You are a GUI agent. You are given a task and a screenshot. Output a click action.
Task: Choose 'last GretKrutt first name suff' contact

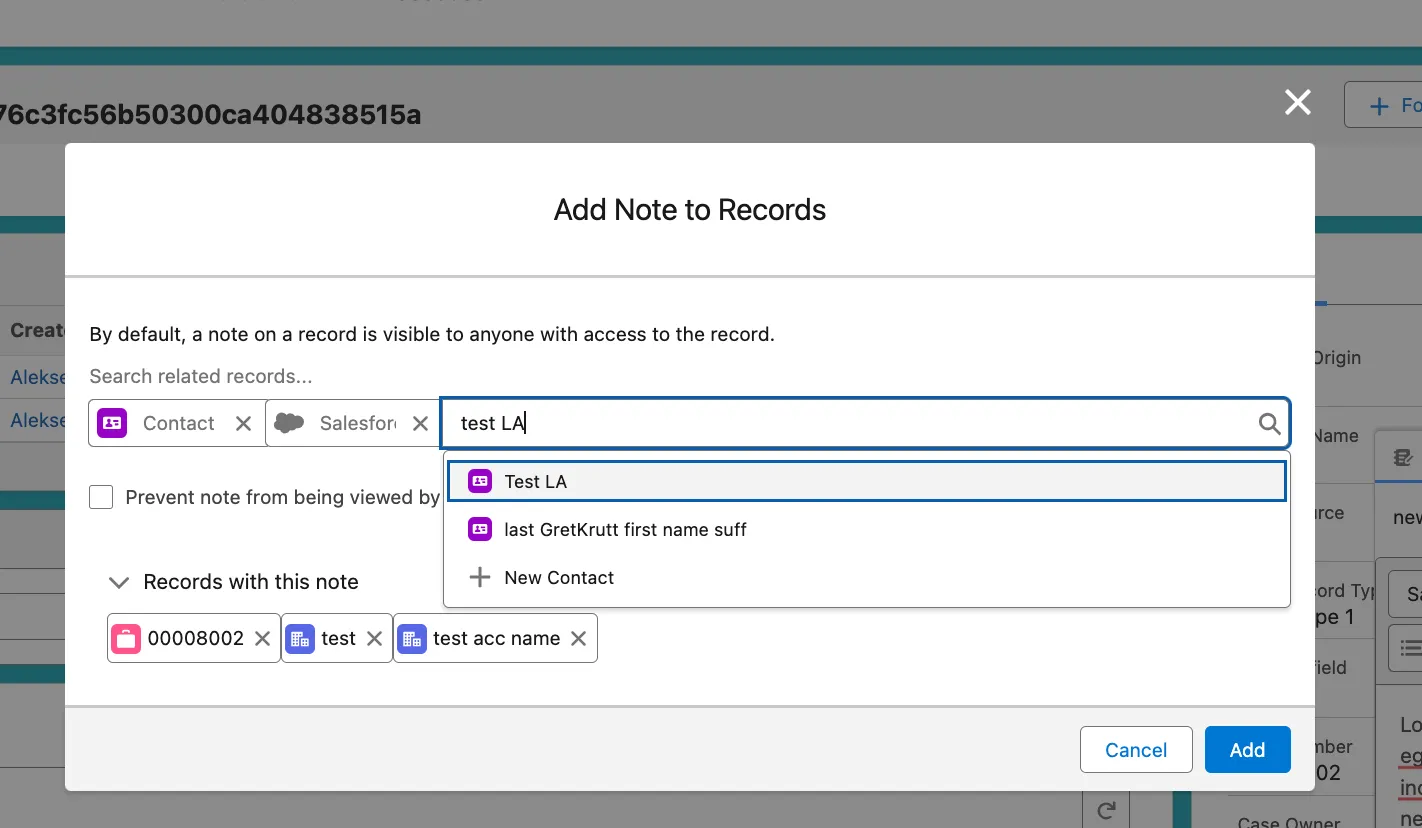[625, 530]
